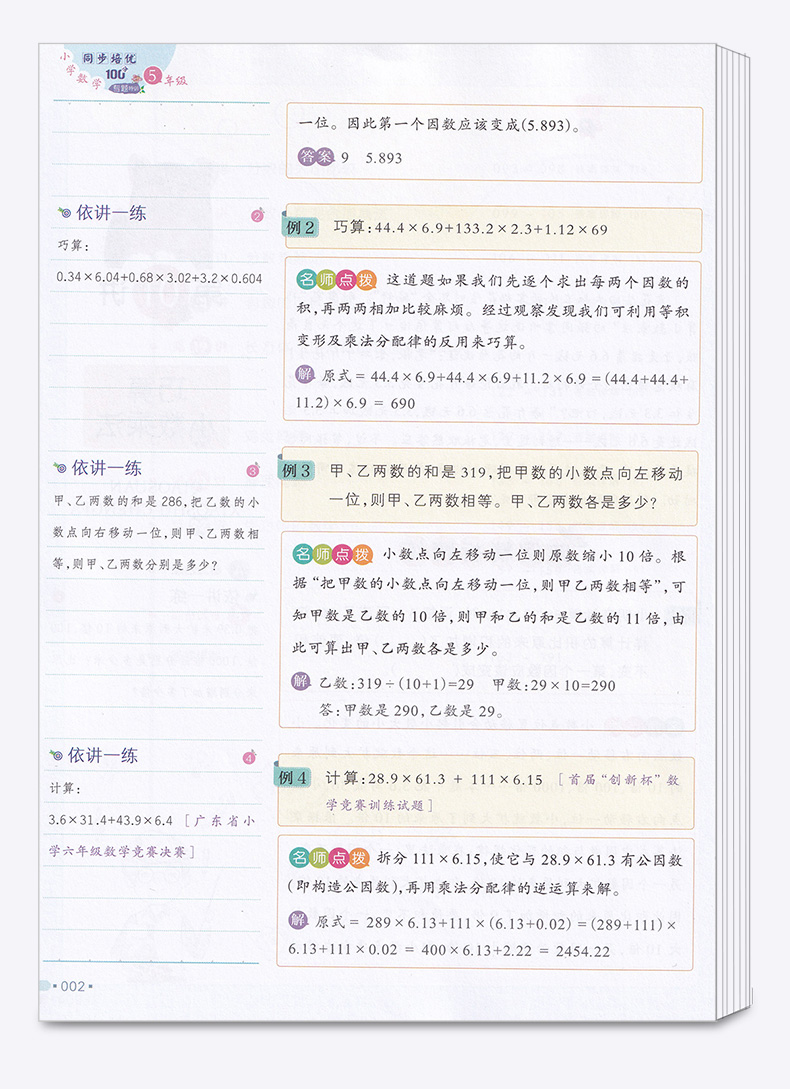This screenshot has height=1089, width=790.
Task: Click the 名师点拨 badge under 例3
Action: [333, 554]
